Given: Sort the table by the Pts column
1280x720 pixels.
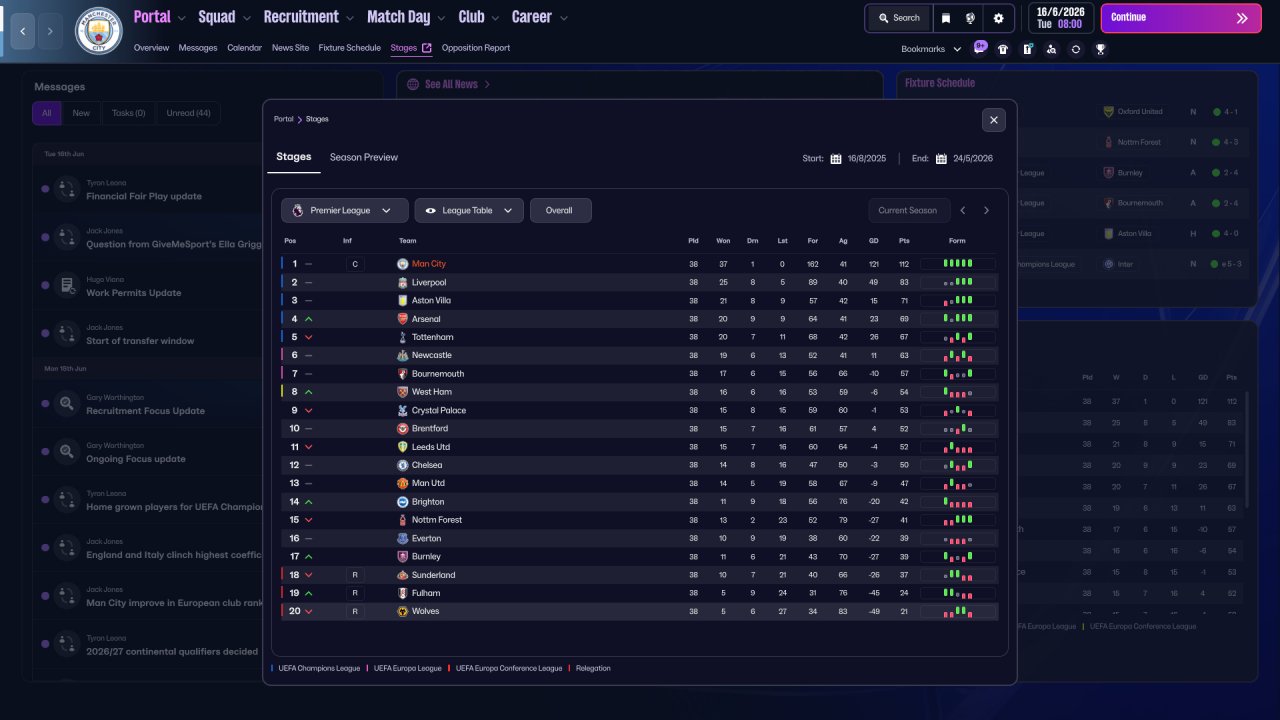Looking at the screenshot, I should (x=904, y=241).
